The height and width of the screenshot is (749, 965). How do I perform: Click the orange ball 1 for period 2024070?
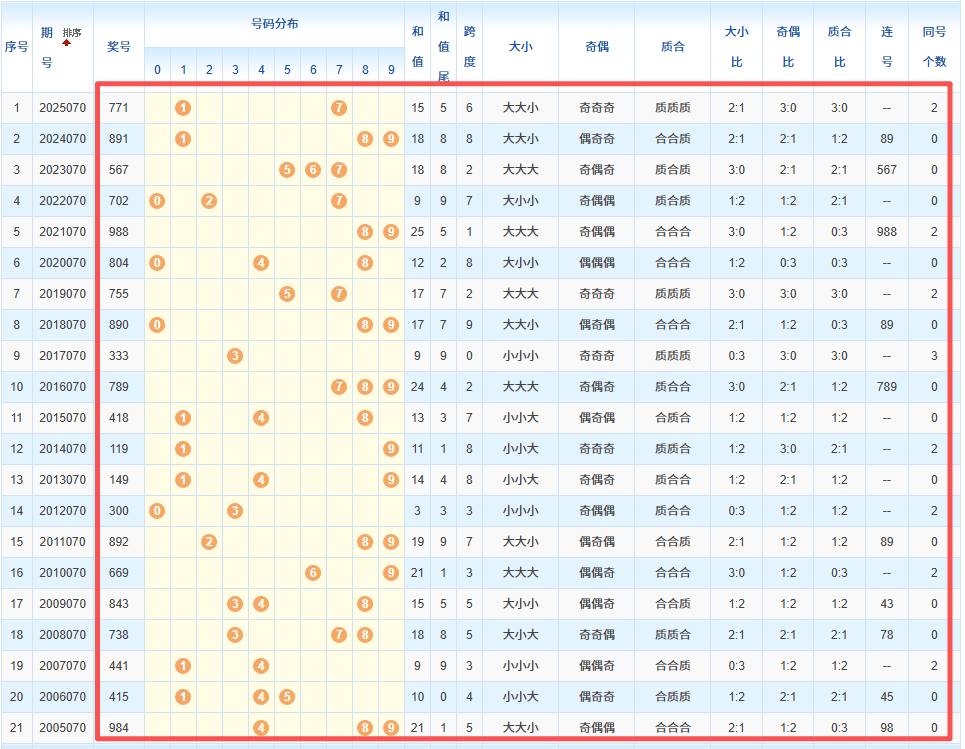coord(183,139)
